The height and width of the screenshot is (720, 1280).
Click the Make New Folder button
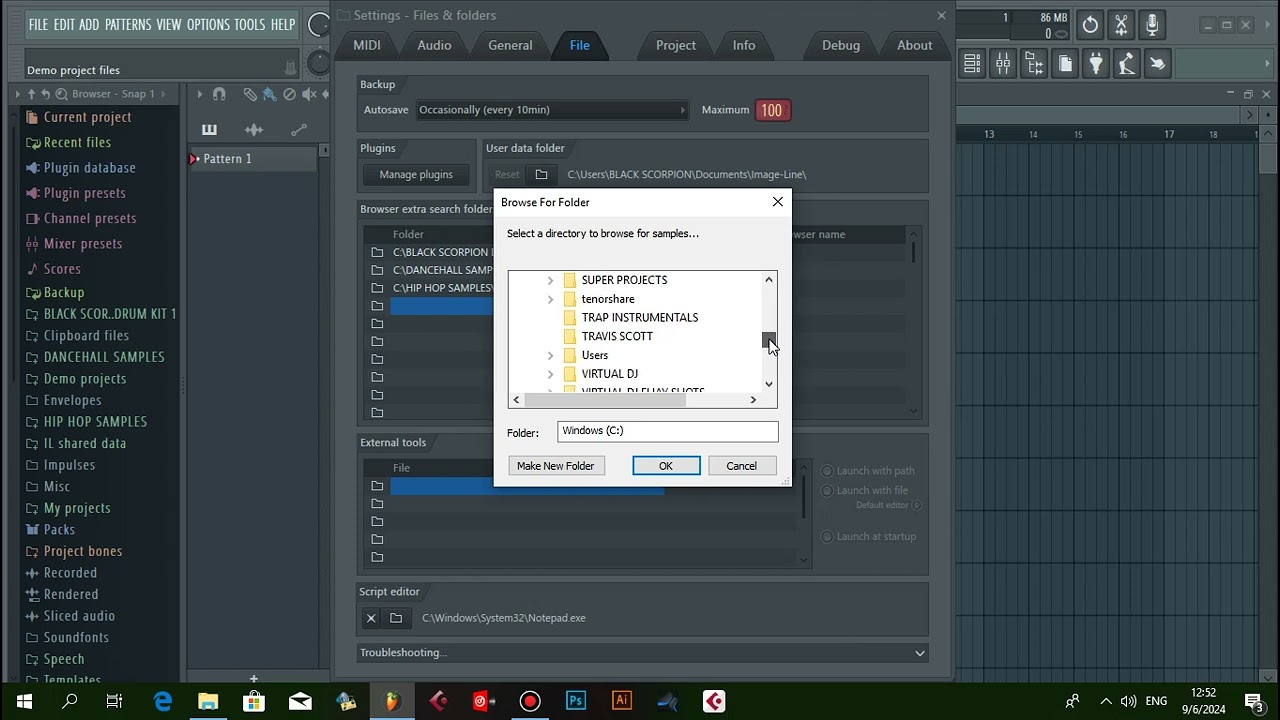555,466
